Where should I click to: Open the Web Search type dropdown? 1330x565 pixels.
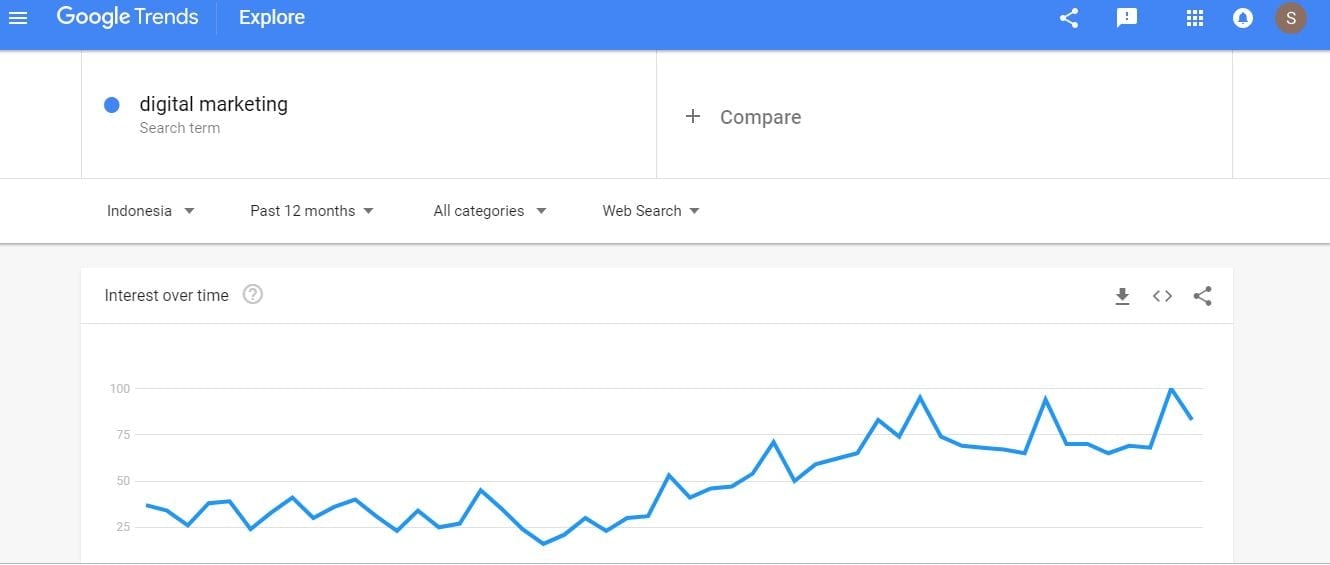click(651, 211)
